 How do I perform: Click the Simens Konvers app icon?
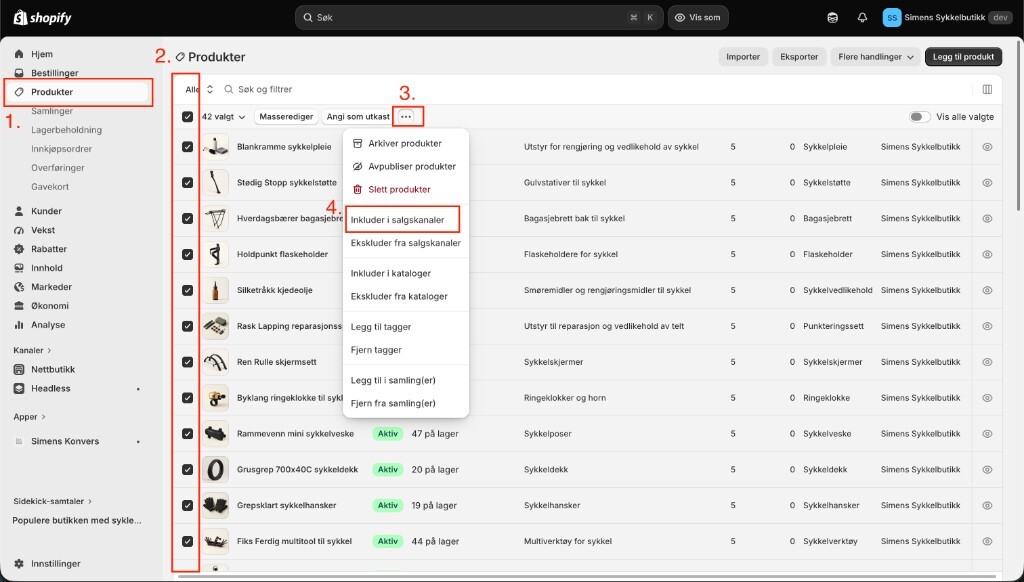[19, 442]
